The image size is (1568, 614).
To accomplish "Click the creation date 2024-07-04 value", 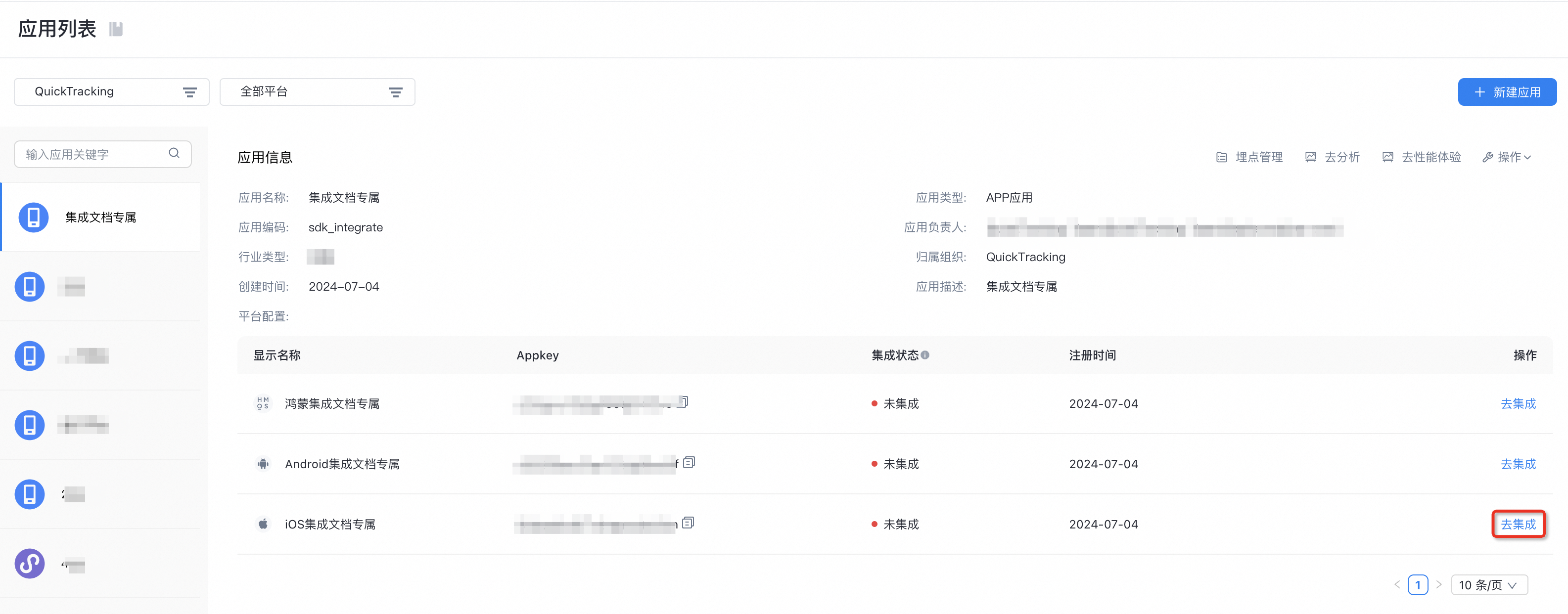I will tap(344, 287).
